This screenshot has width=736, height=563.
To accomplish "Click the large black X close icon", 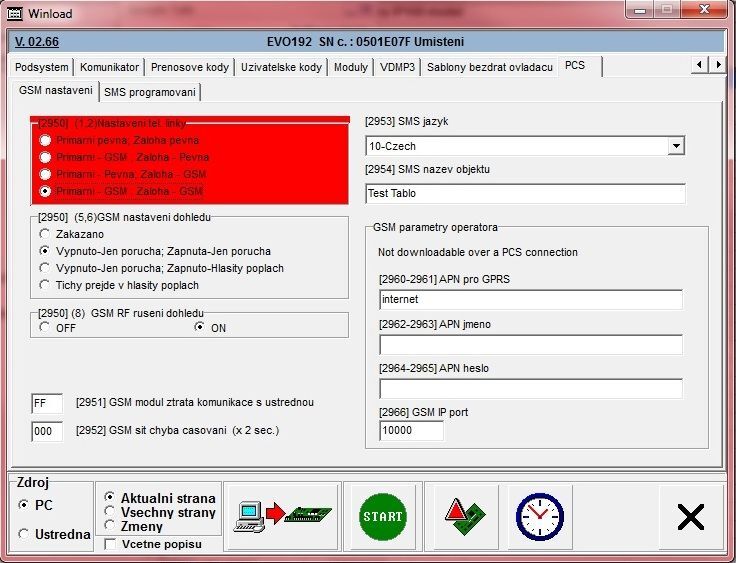I will pos(690,516).
